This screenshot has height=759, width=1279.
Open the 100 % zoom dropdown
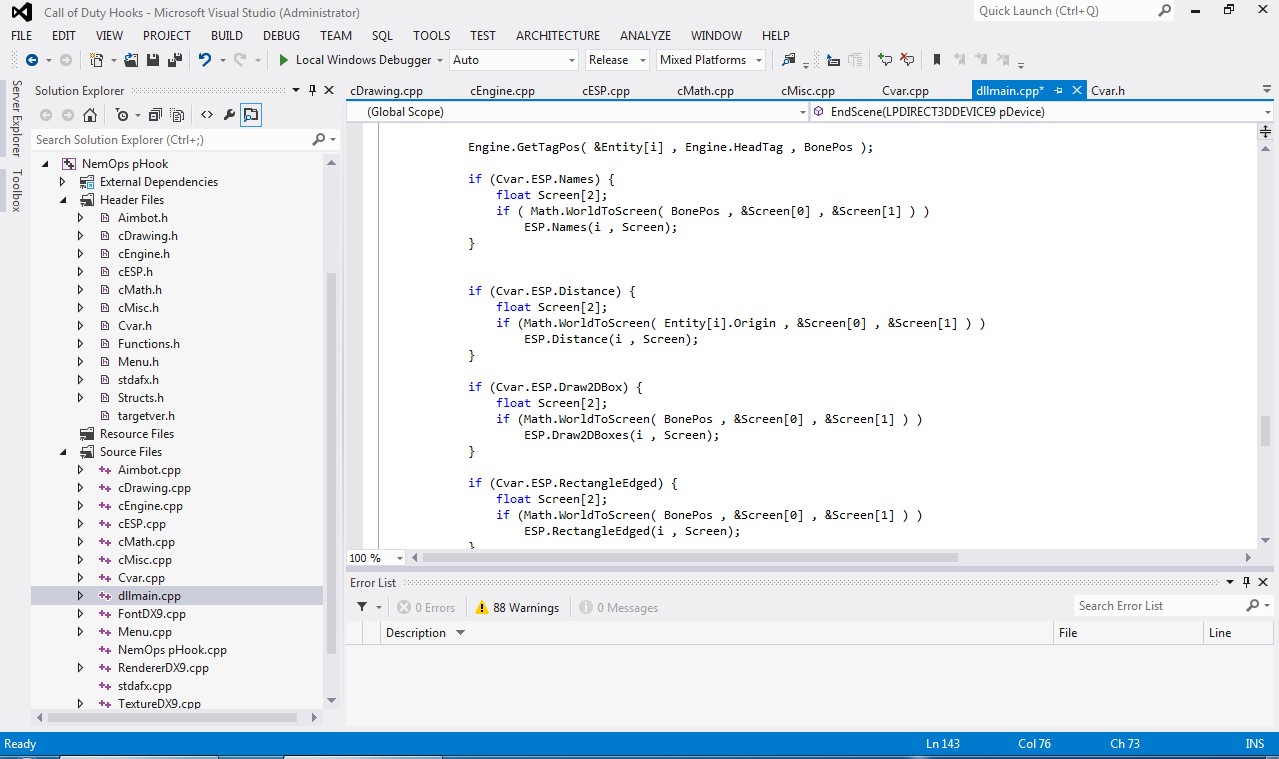(400, 558)
